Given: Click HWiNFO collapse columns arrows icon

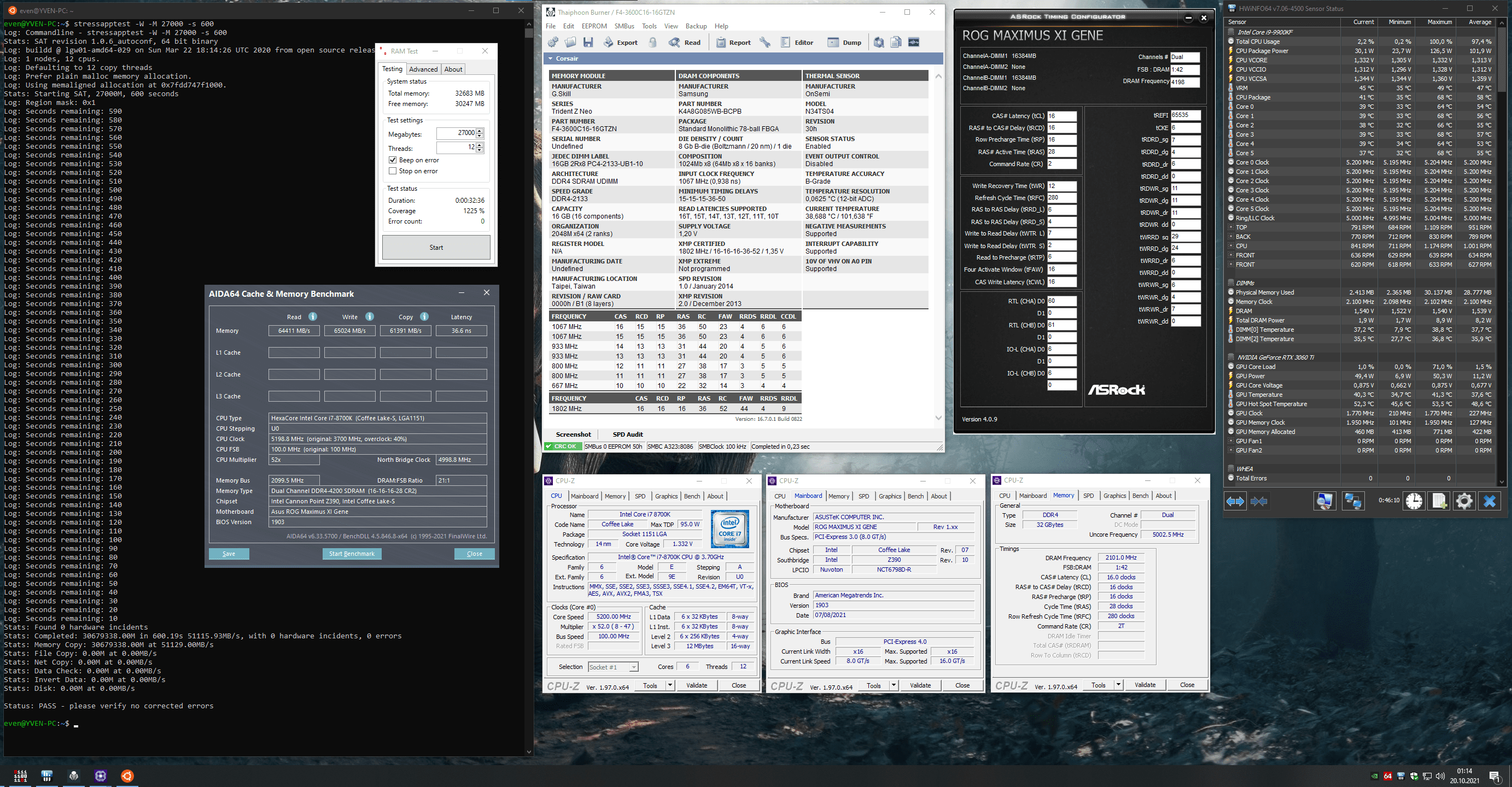Looking at the screenshot, I should tap(1259, 501).
